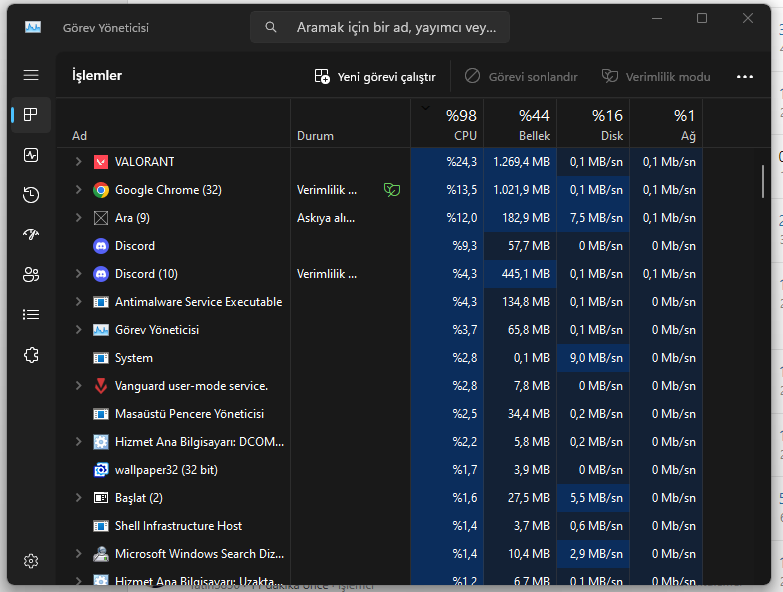This screenshot has height=592, width=783.
Task: Click the Task Manager app icon in title bar
Action: point(33,27)
